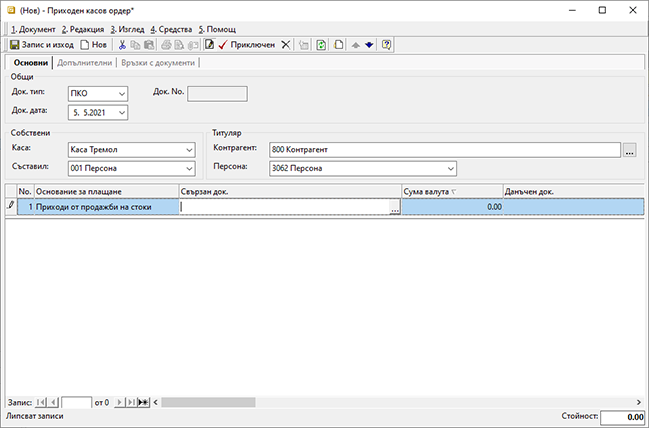
Task: Click the Приключен checkmark button
Action: 247,45
